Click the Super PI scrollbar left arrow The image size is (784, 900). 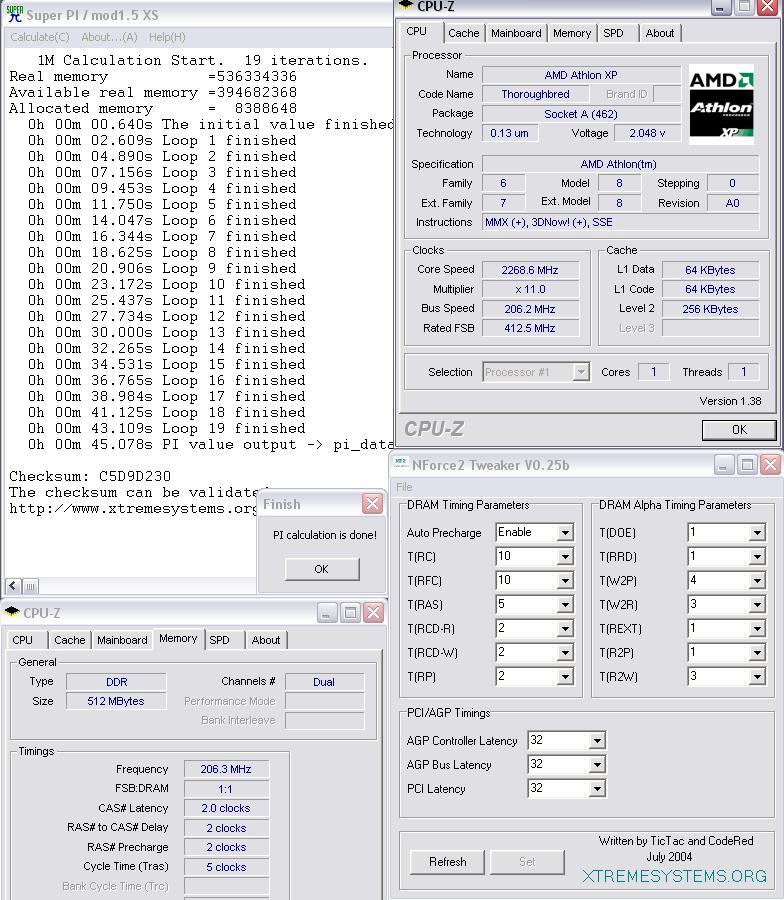click(13, 586)
